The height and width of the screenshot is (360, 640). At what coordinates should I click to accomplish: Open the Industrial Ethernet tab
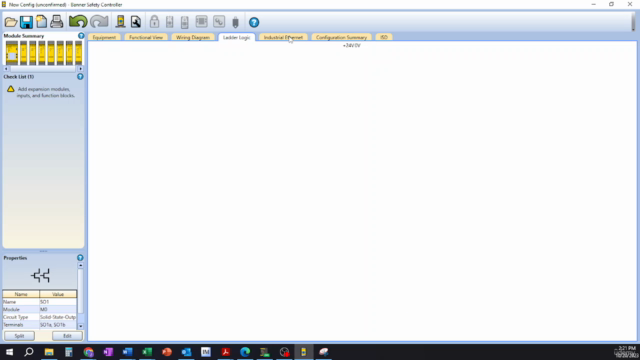pos(283,37)
